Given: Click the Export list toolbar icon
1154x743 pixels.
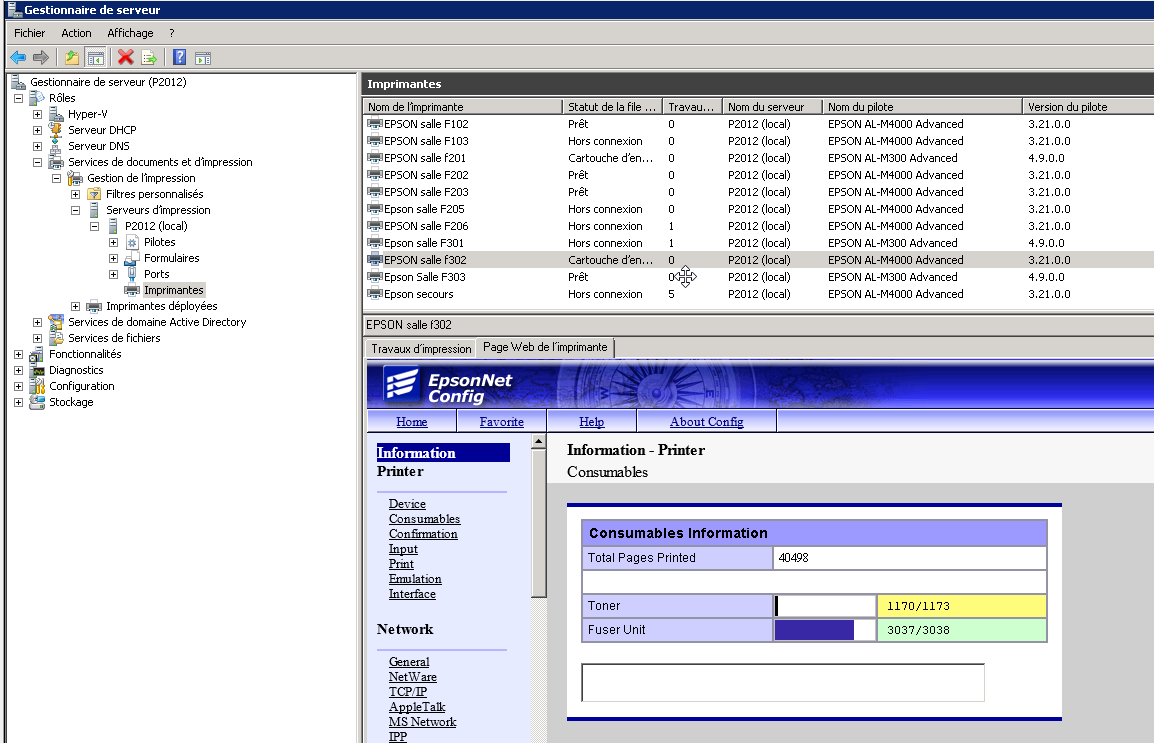Looking at the screenshot, I should point(148,58).
